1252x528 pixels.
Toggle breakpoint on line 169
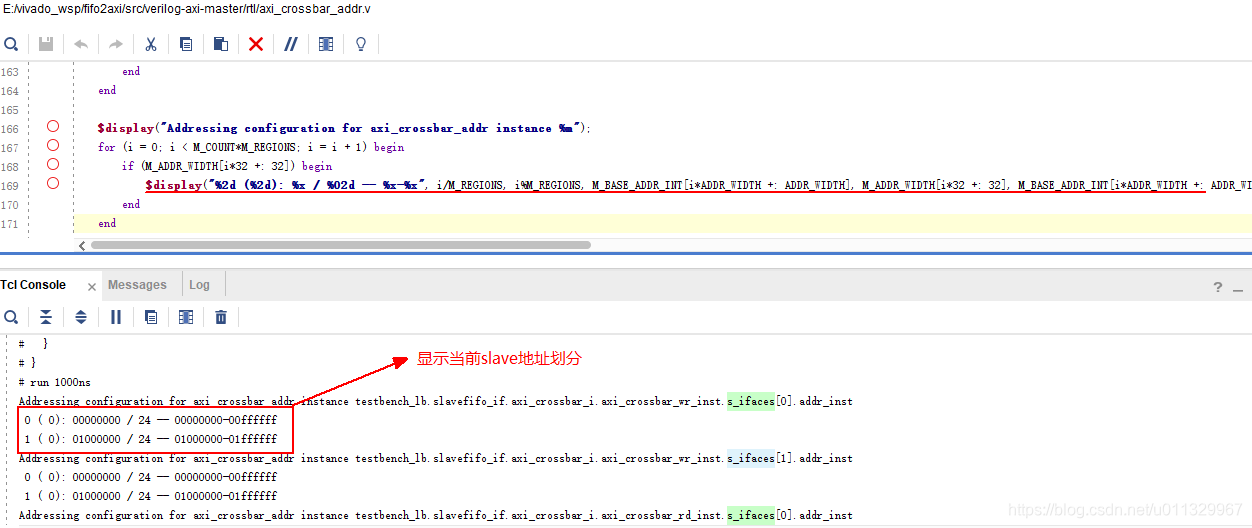[53, 183]
